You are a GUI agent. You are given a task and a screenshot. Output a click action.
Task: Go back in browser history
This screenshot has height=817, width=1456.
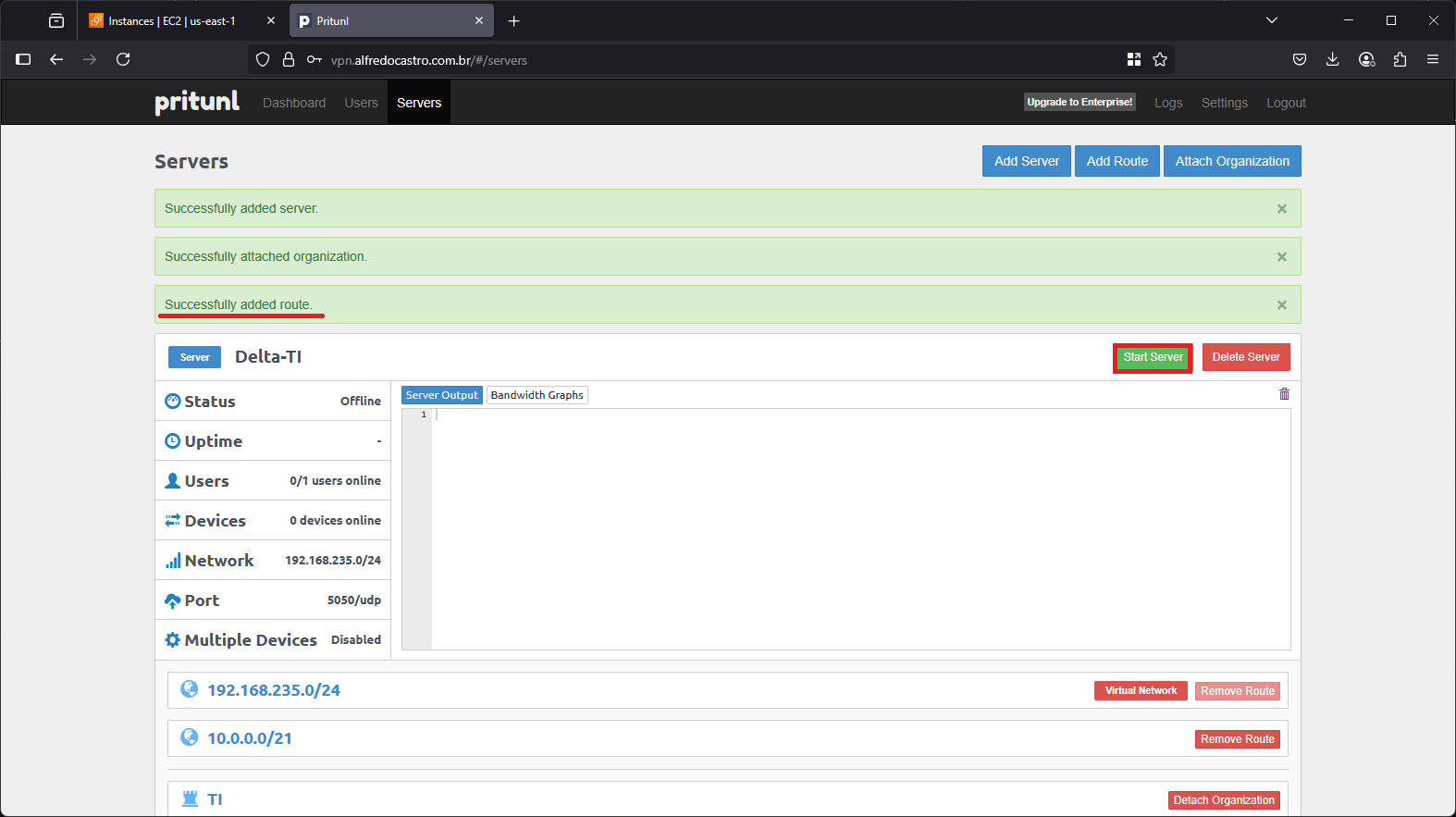coord(56,59)
